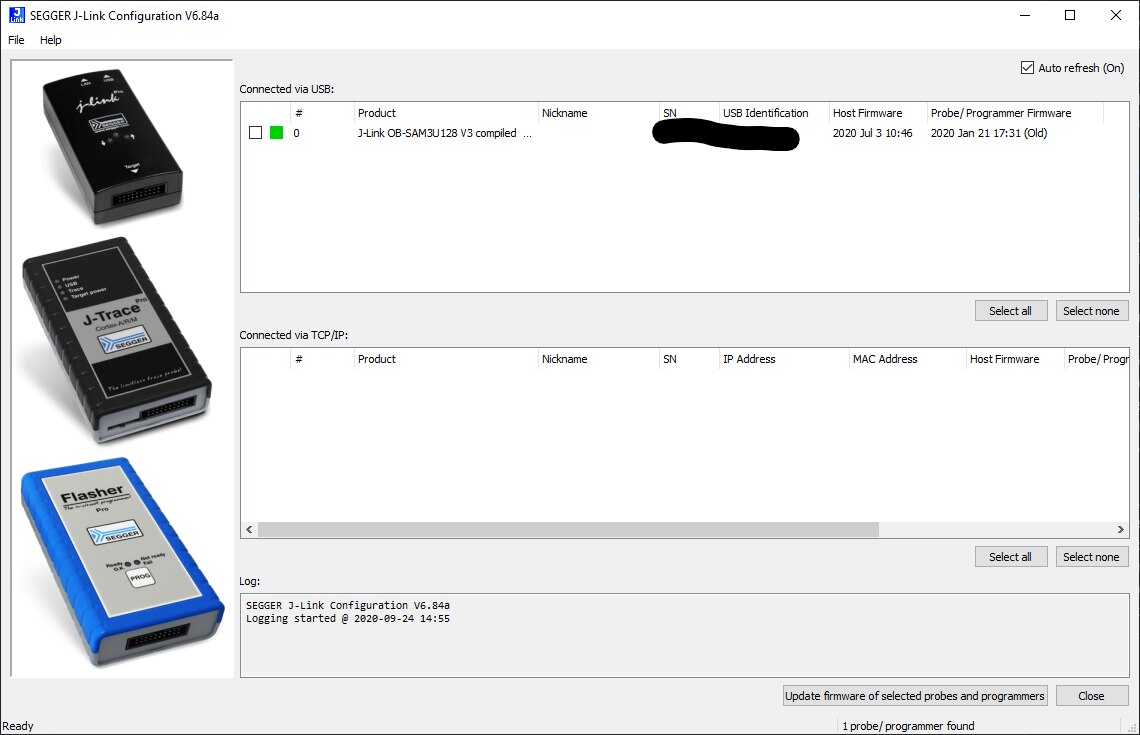This screenshot has height=735, width=1140.
Task: Check the selection box for probe 0
Action: pos(255,133)
